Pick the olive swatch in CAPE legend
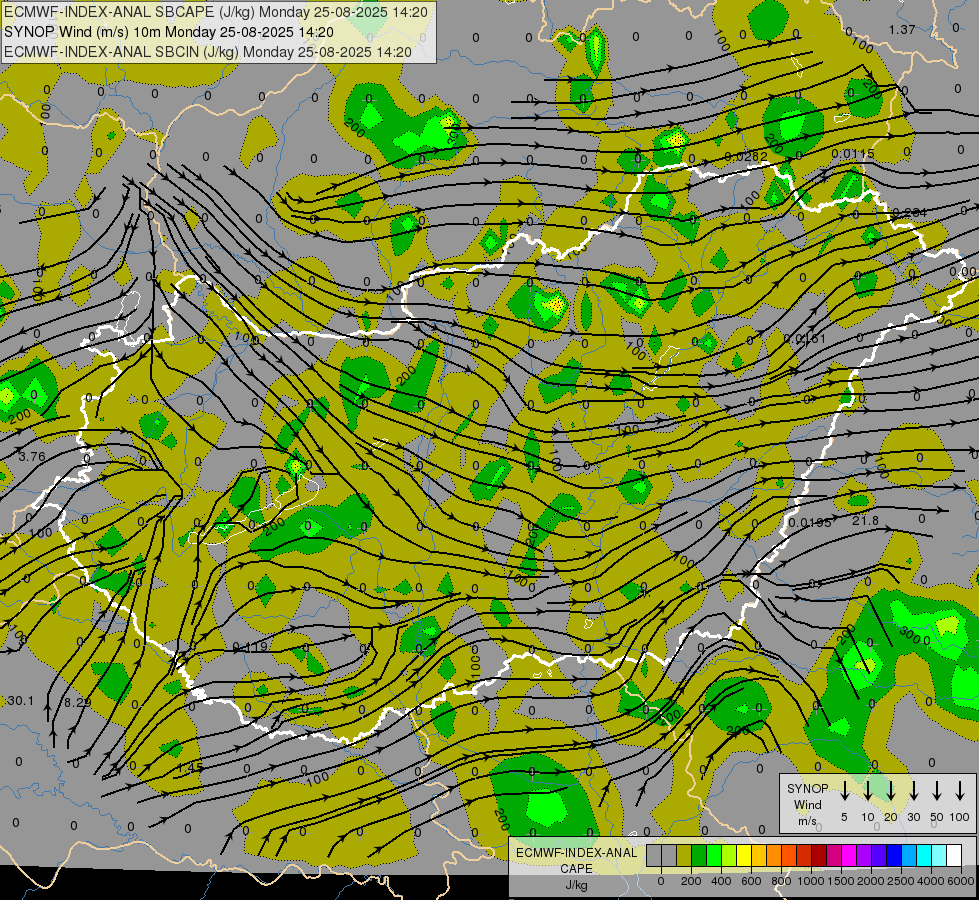This screenshot has width=979, height=900. 684,856
